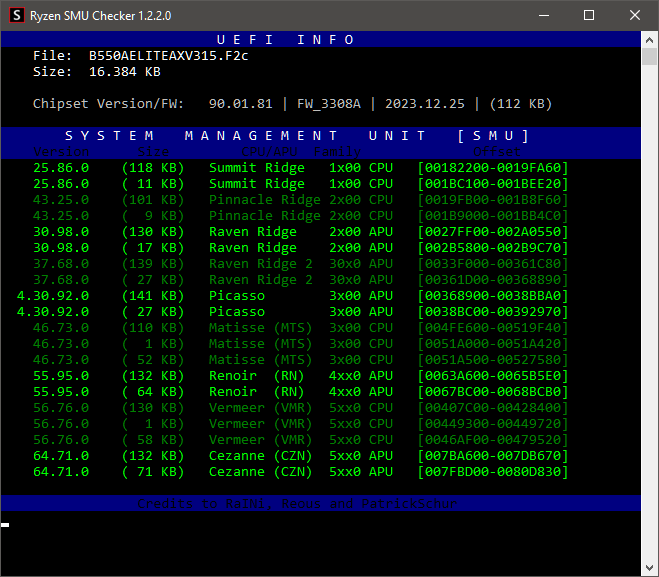Click offset [0063A600-0065B5E0]
Screen dimensions: 659x577
click(x=493, y=375)
